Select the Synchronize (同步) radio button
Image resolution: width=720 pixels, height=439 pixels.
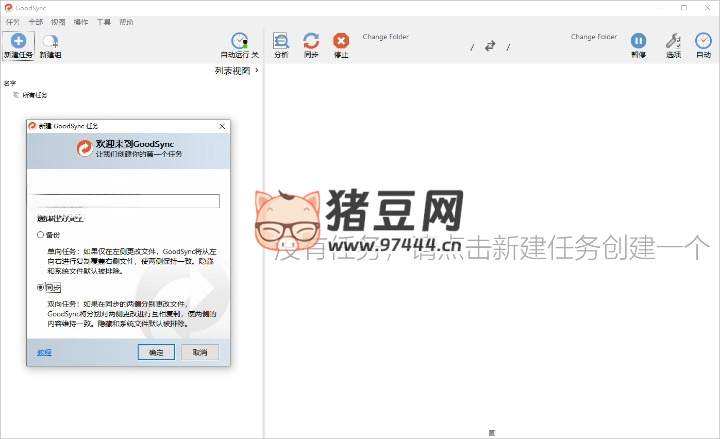click(40, 287)
